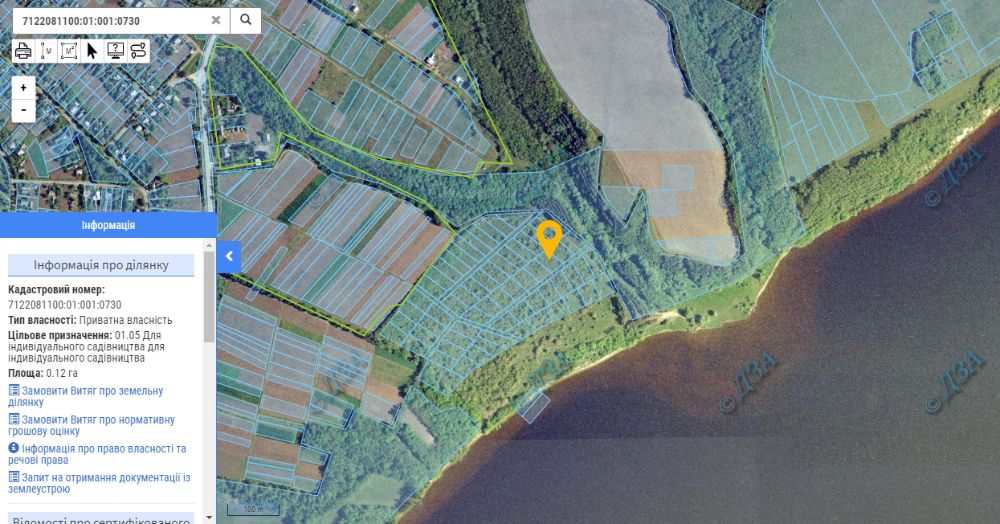This screenshot has width=1000, height=524.
Task: Click the Інформація про ділянку section header
Action: 101,265
